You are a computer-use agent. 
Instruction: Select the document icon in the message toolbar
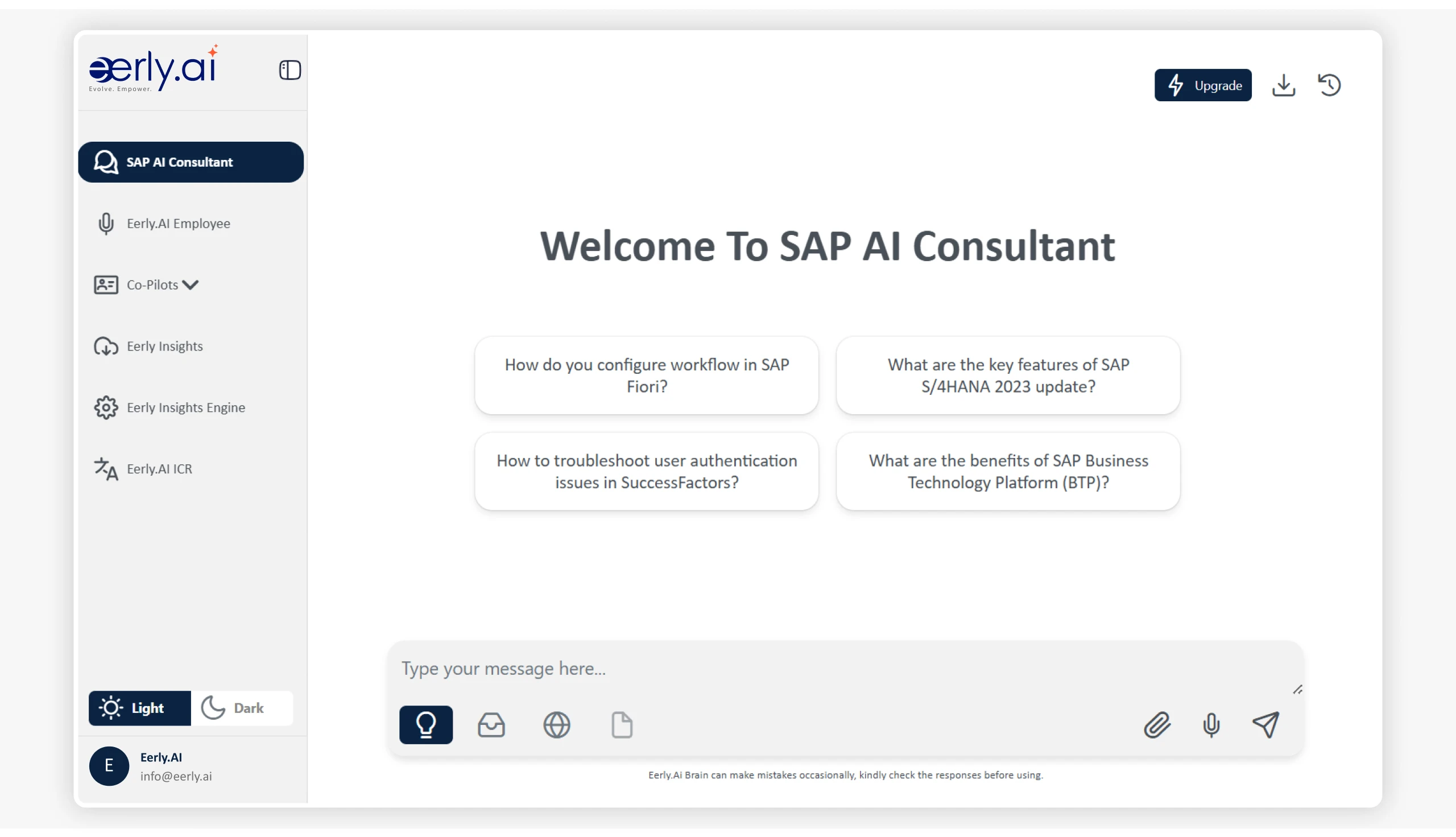click(x=621, y=725)
